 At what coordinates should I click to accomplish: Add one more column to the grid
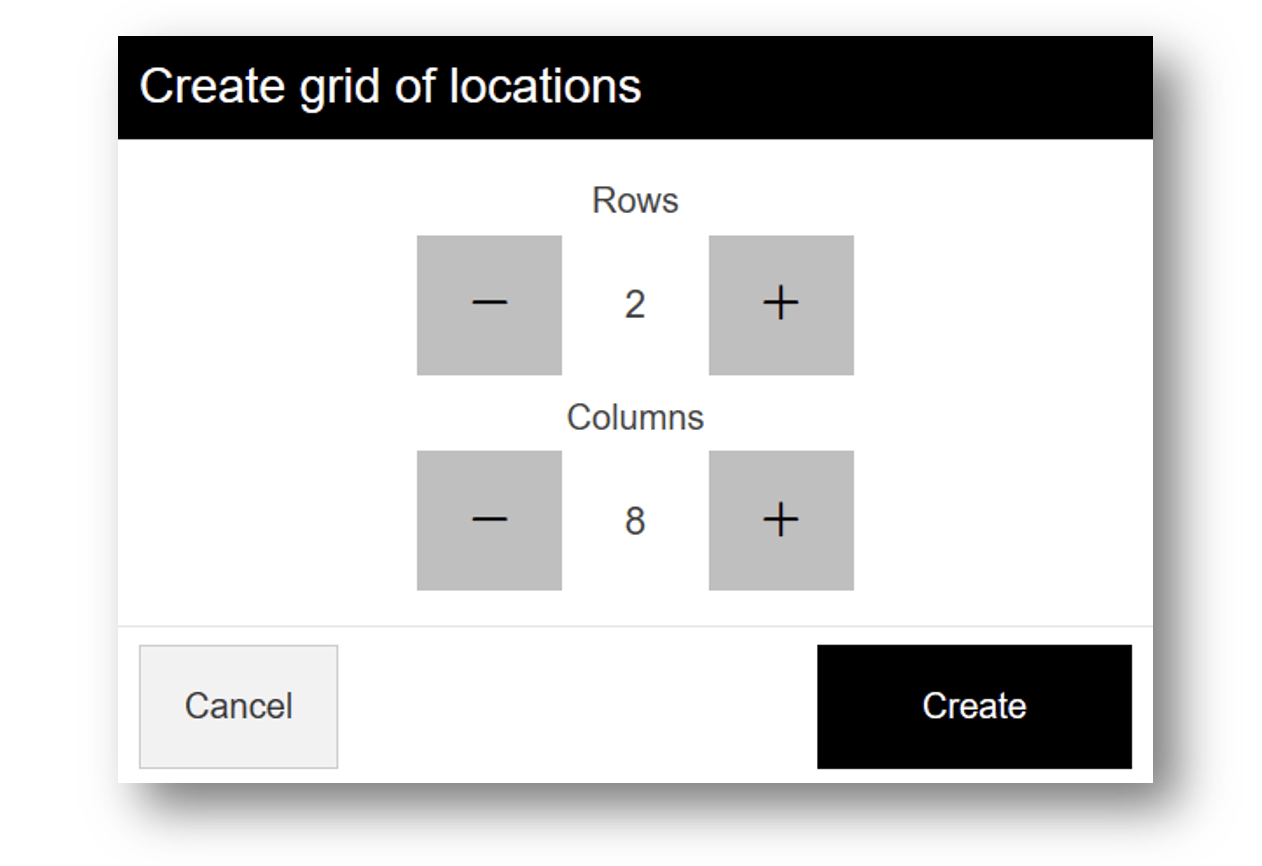pos(781,520)
